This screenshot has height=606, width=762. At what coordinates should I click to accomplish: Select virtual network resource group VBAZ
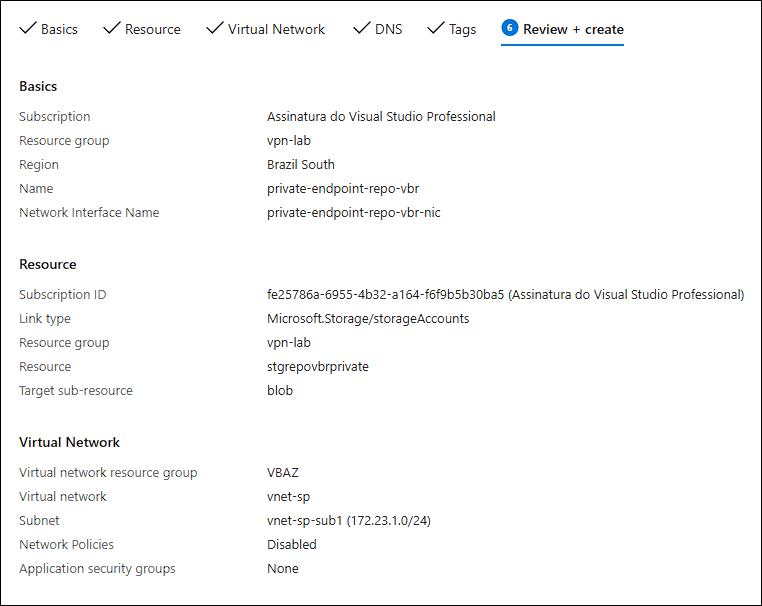pos(283,472)
